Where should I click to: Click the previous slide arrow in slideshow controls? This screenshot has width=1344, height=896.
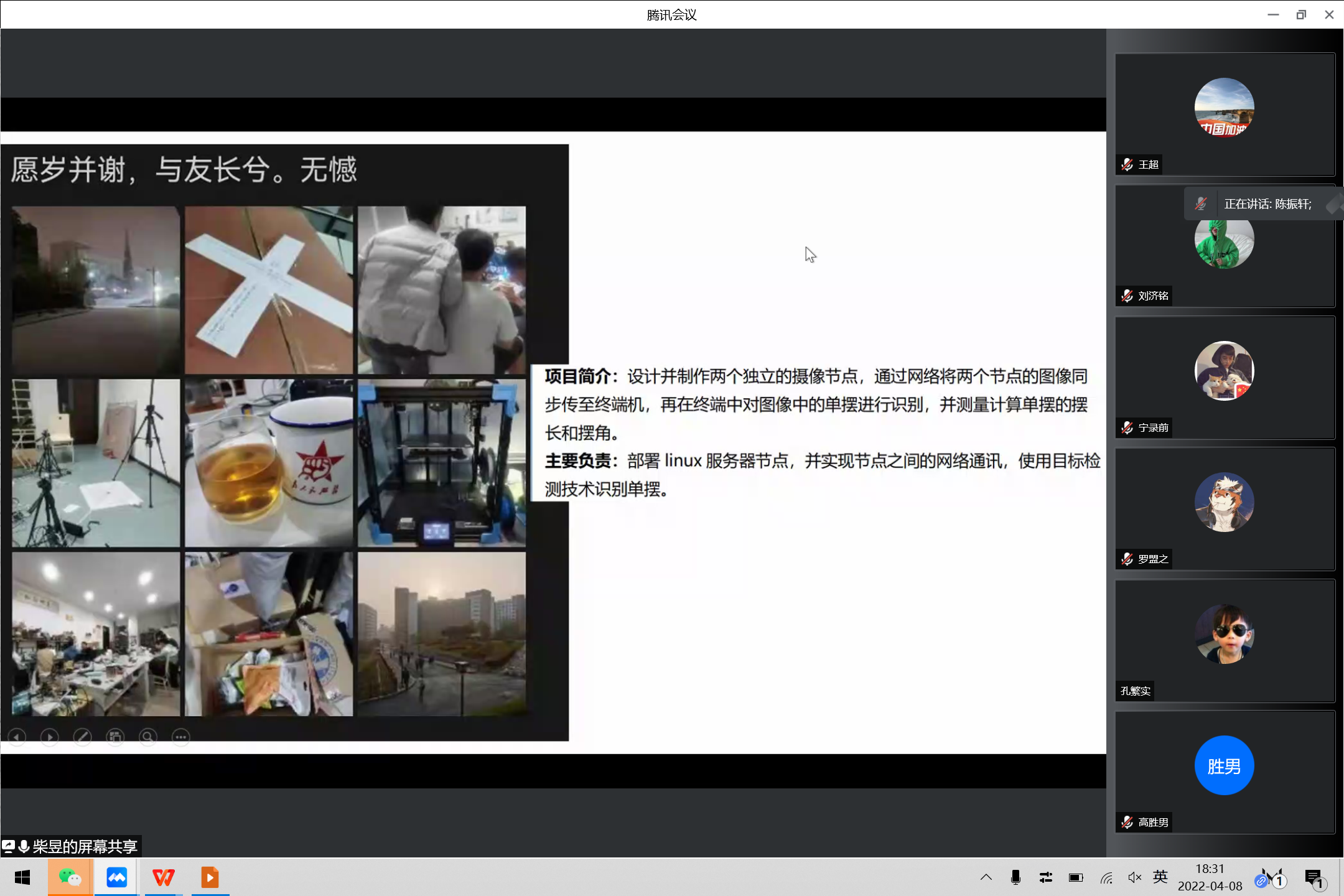[17, 737]
